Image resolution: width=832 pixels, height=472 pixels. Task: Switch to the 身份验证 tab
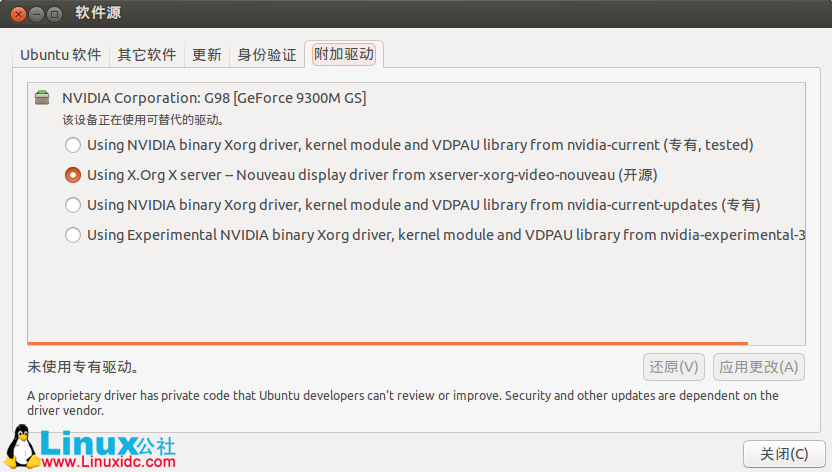(x=266, y=55)
